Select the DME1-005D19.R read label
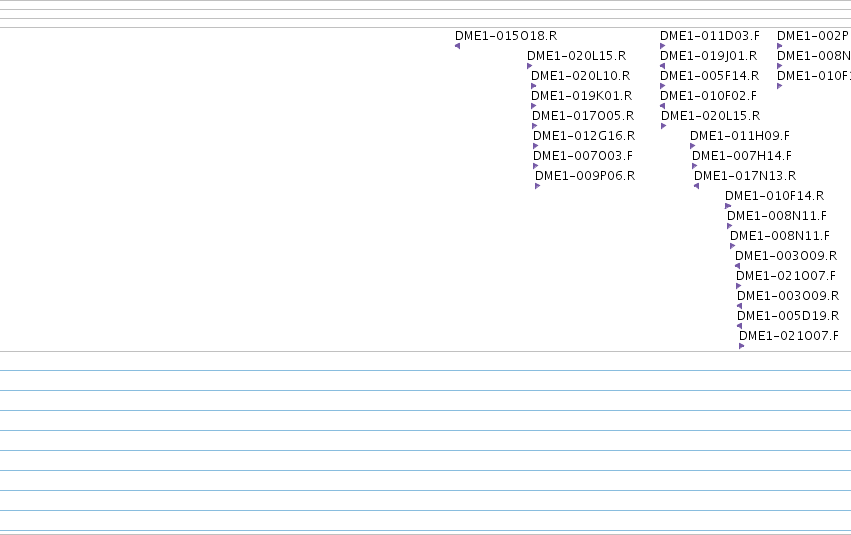Viewport: 851px width, 535px height. pos(788,316)
